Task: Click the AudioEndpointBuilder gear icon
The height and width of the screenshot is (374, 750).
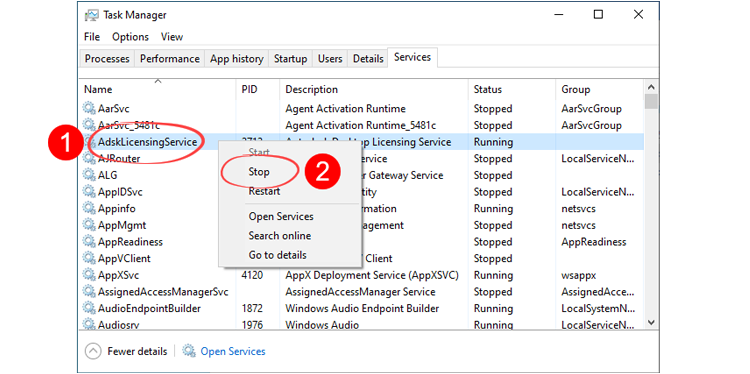Action: click(89, 308)
